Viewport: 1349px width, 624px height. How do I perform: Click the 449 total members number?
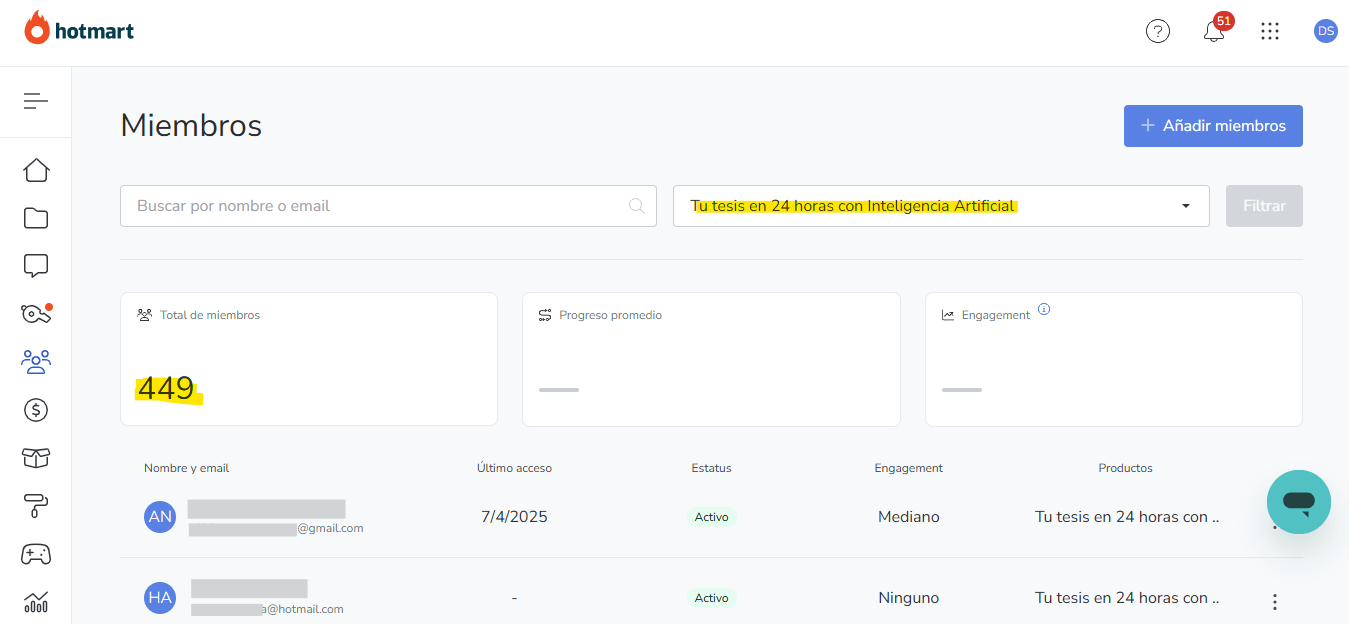[x=166, y=388]
